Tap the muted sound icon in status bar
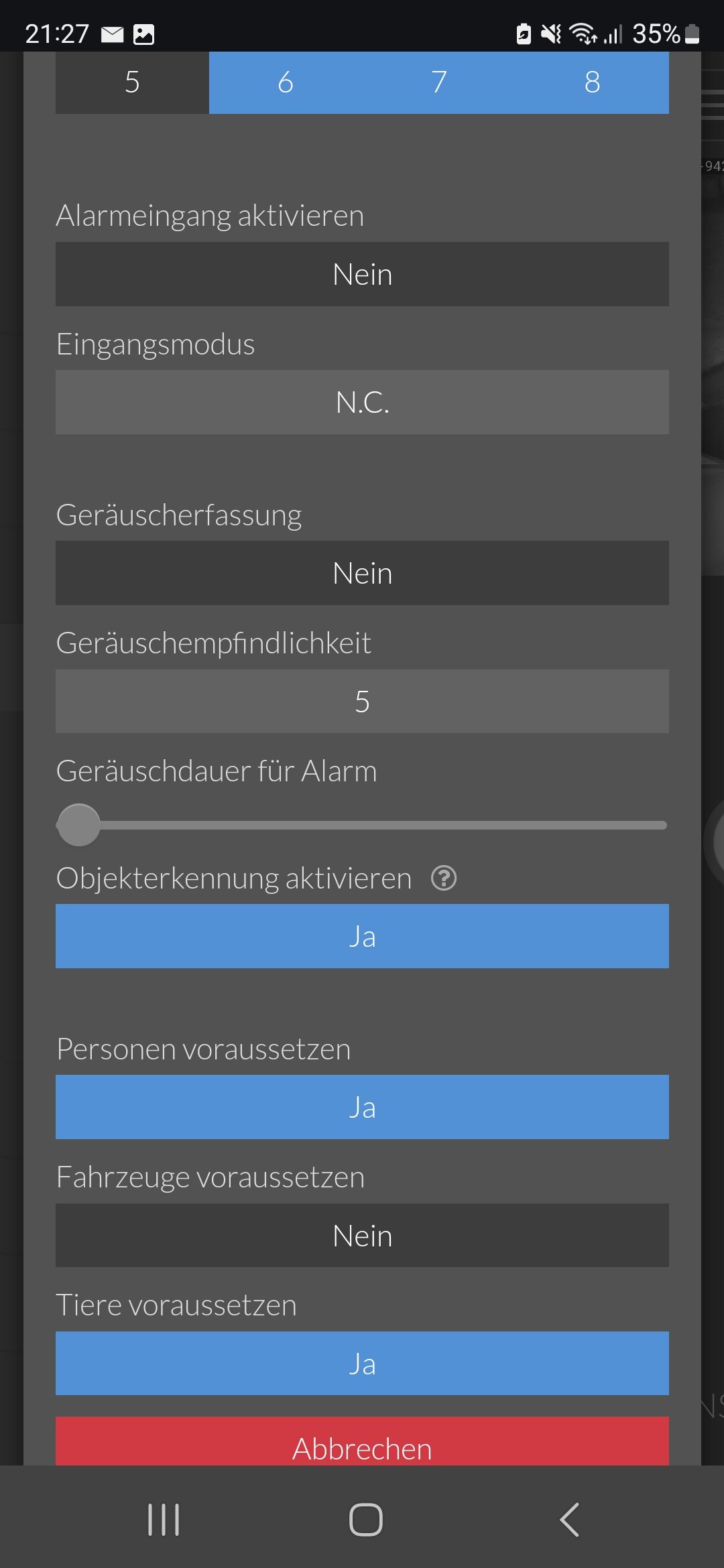Screen dimensions: 724x1568 point(551,34)
